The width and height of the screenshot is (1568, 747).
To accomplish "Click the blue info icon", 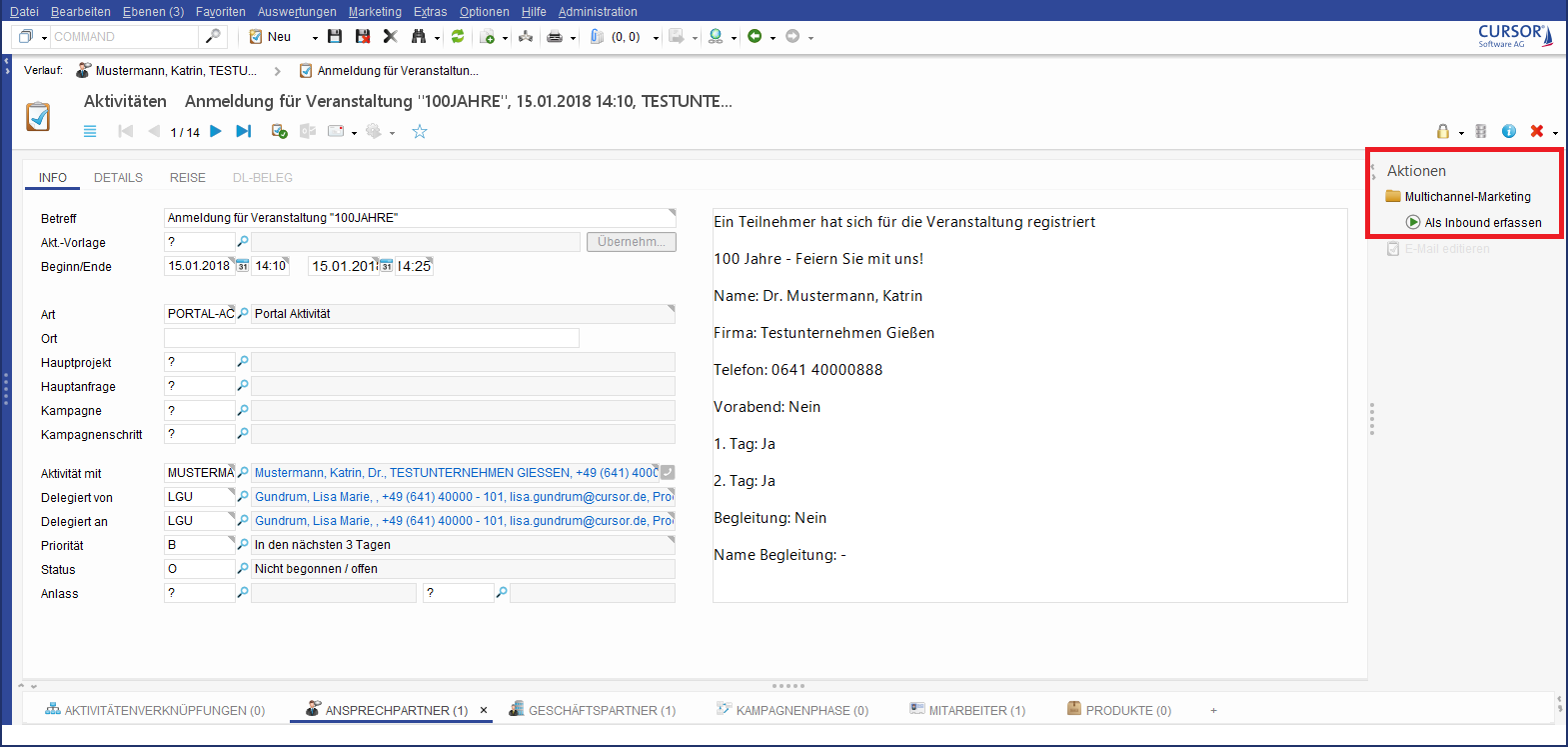I will [1509, 131].
